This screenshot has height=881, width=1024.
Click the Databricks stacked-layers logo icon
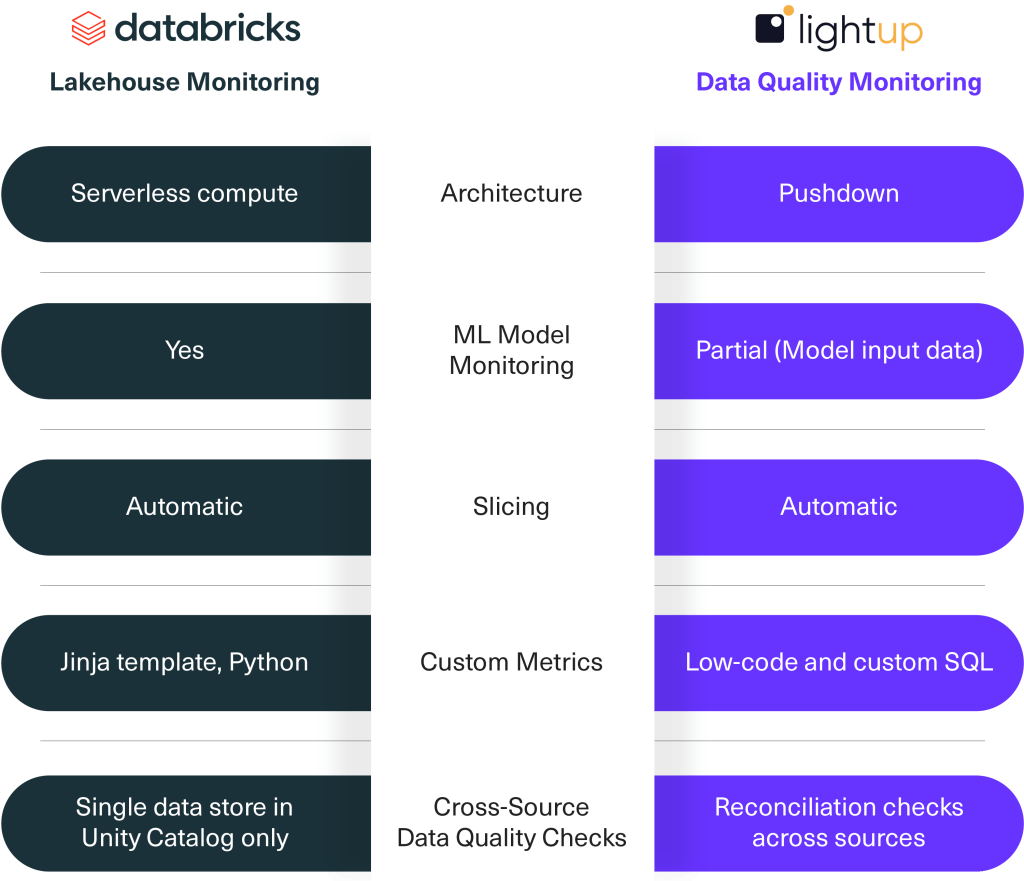tap(87, 28)
